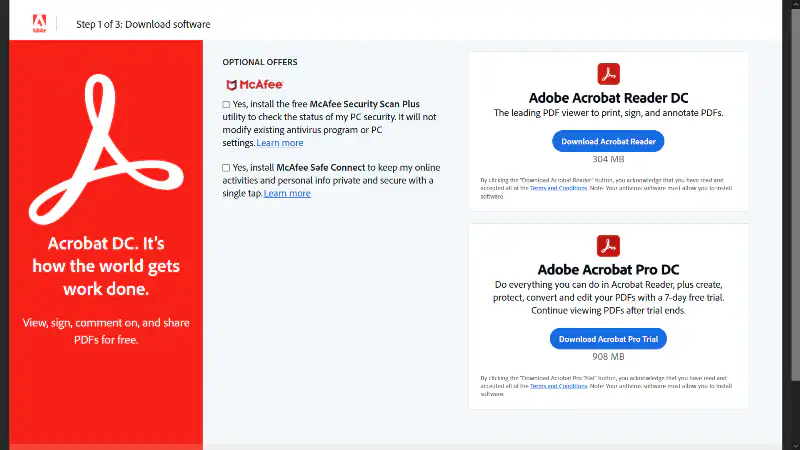Click the "908 MB" file size
The image size is (800, 450).
pyautogui.click(x=608, y=357)
